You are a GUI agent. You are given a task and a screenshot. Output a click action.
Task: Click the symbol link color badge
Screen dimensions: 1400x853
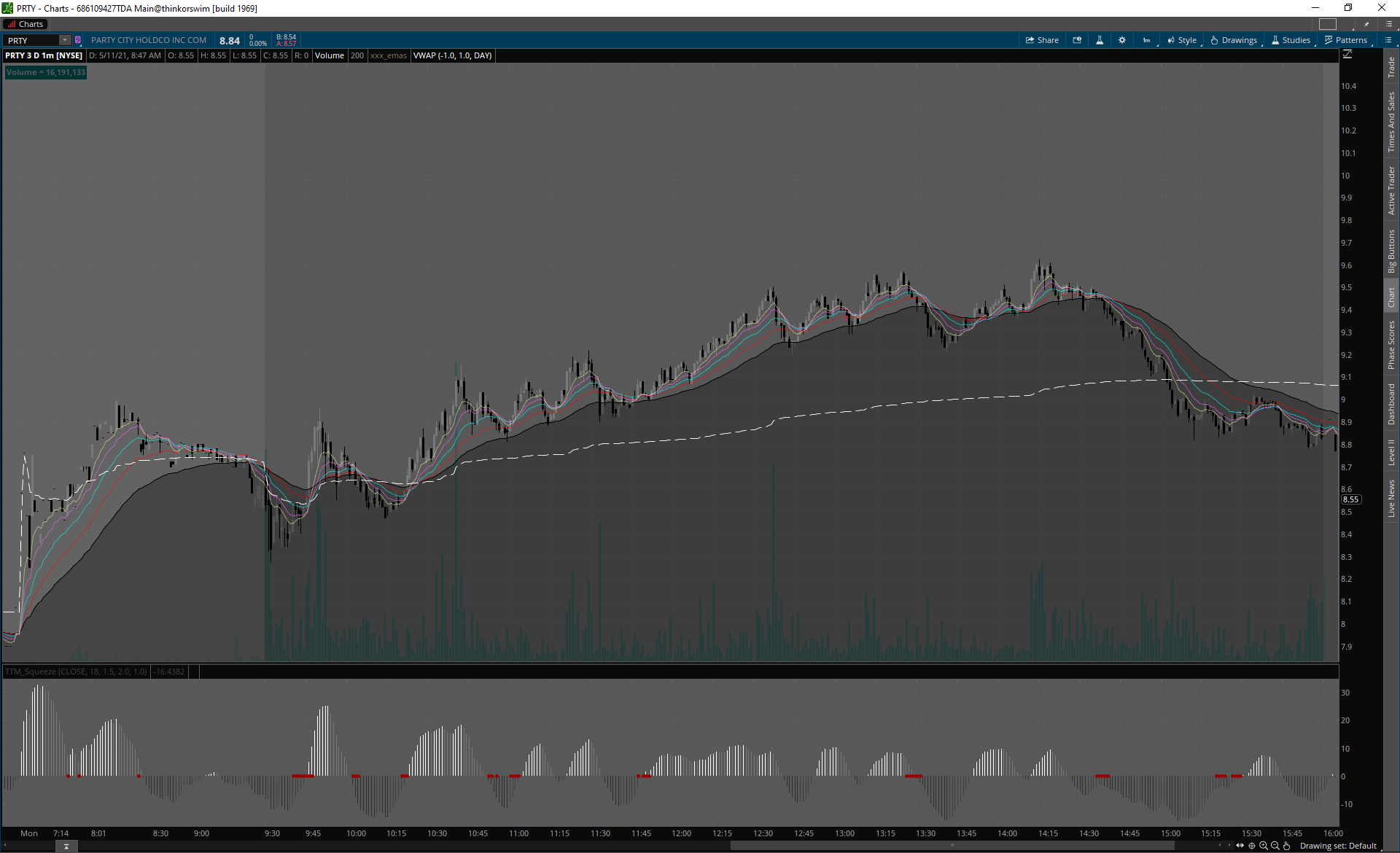tap(78, 40)
